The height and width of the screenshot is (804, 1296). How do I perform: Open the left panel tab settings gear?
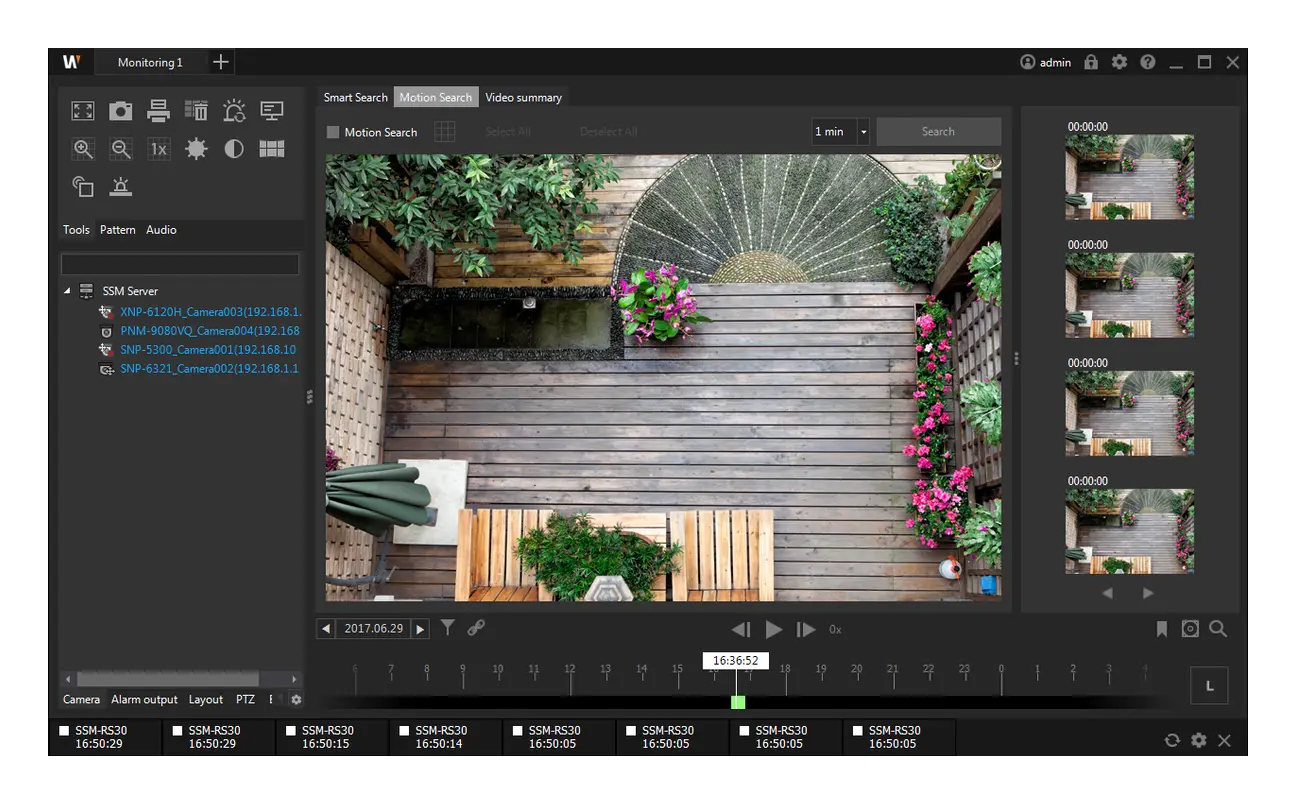click(x=296, y=700)
